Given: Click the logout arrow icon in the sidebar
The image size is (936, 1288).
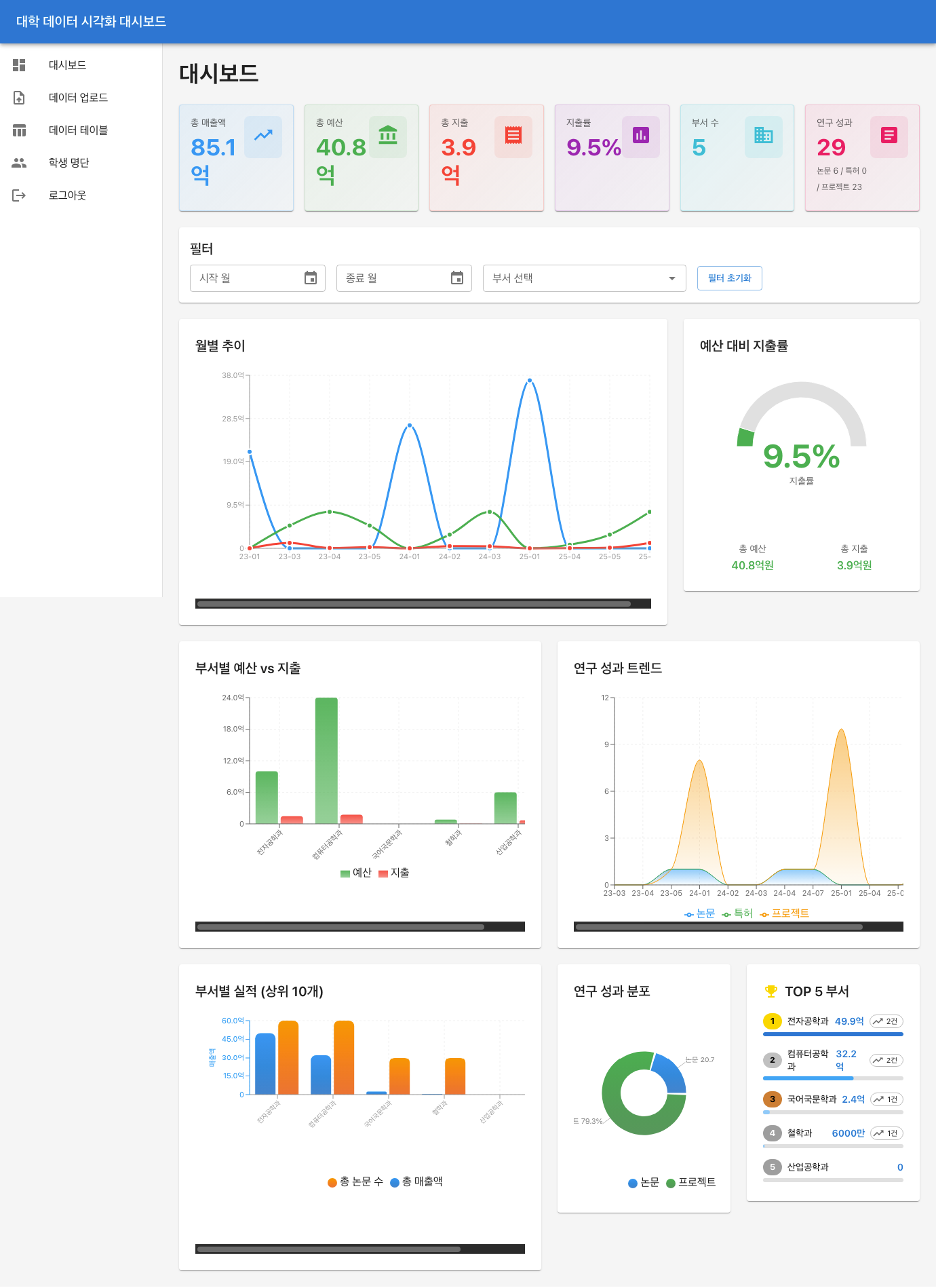Looking at the screenshot, I should pos(19,195).
